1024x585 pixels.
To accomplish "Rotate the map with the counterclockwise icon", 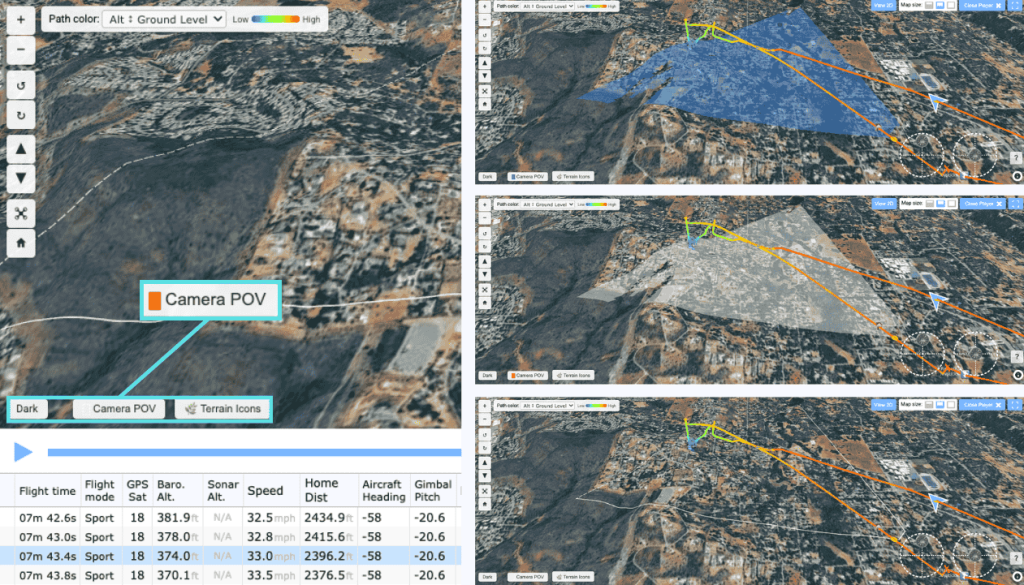I will (20, 85).
